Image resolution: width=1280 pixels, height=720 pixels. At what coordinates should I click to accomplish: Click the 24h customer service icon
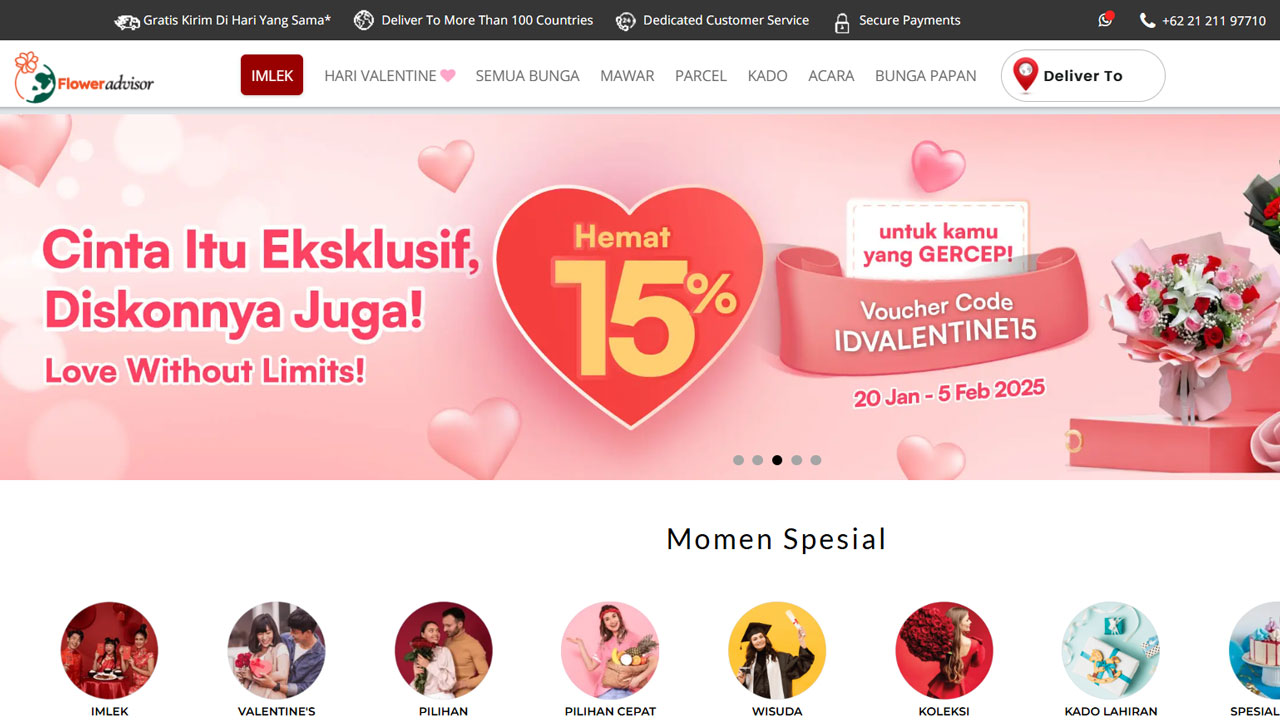tap(626, 21)
